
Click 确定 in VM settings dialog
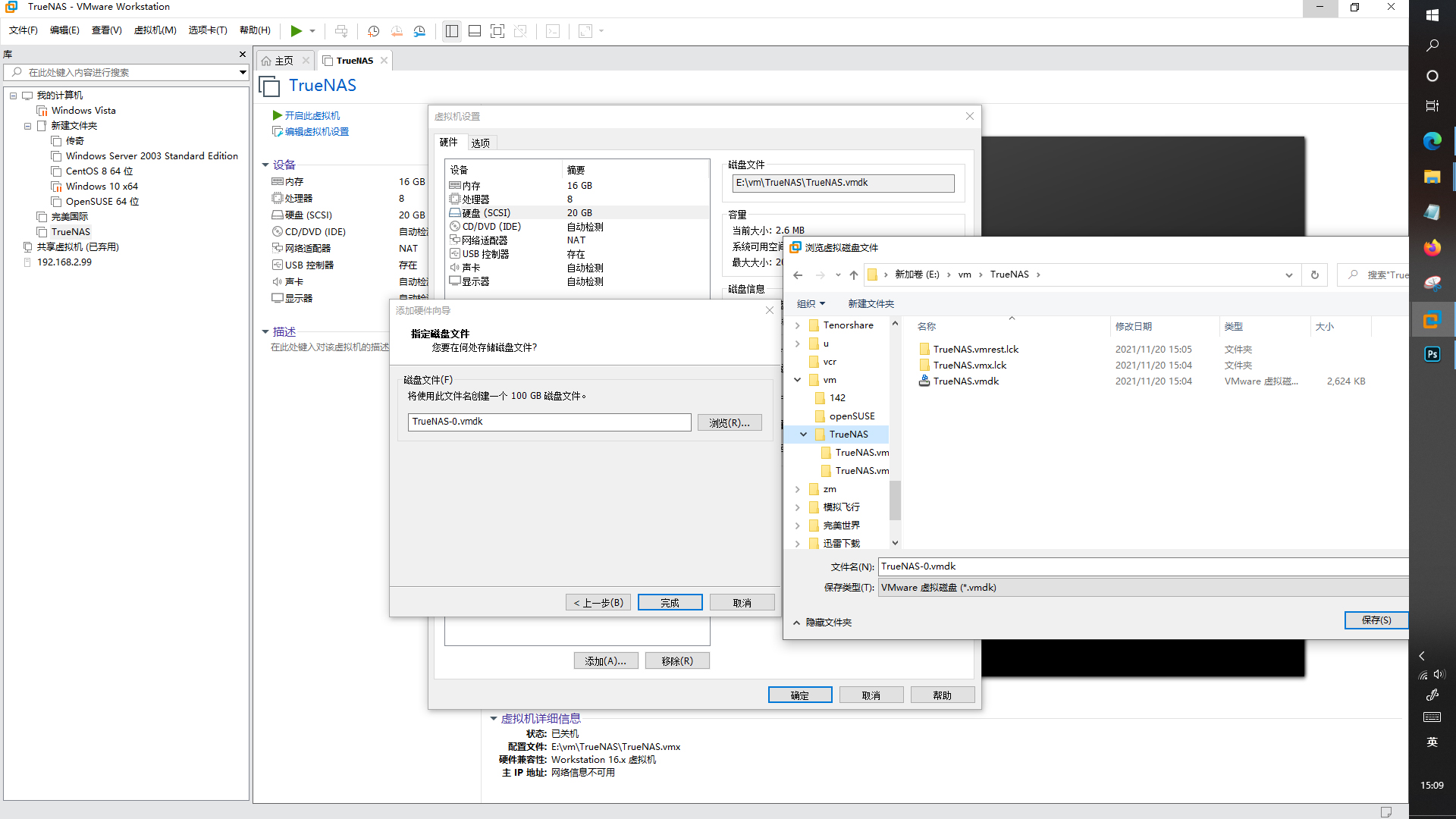point(800,695)
